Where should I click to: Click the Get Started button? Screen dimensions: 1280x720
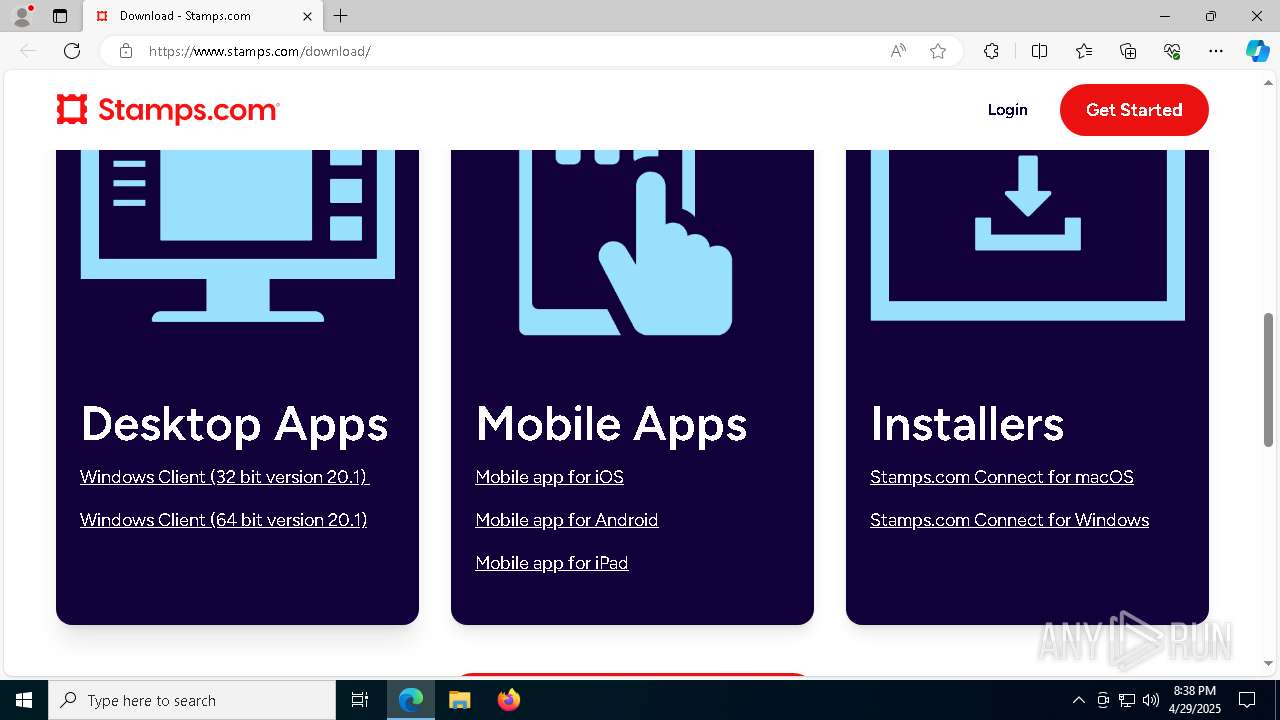click(x=1134, y=110)
